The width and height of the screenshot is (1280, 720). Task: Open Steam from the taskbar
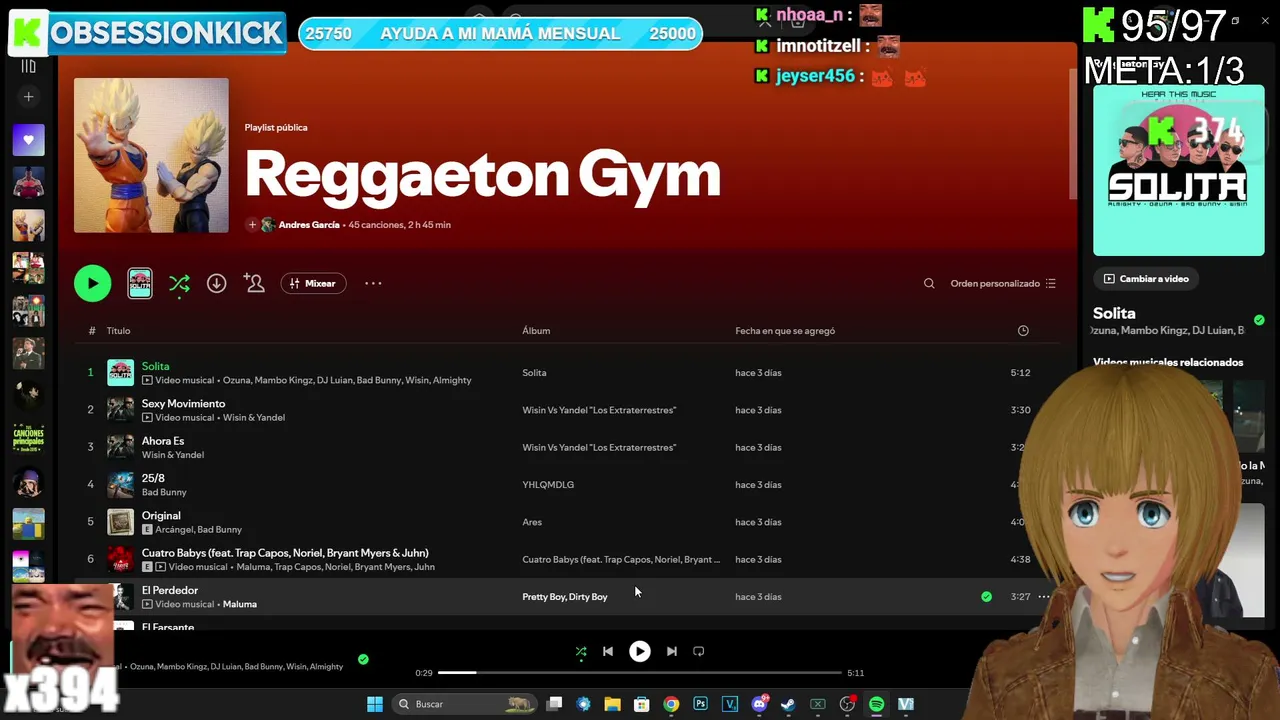[x=788, y=704]
